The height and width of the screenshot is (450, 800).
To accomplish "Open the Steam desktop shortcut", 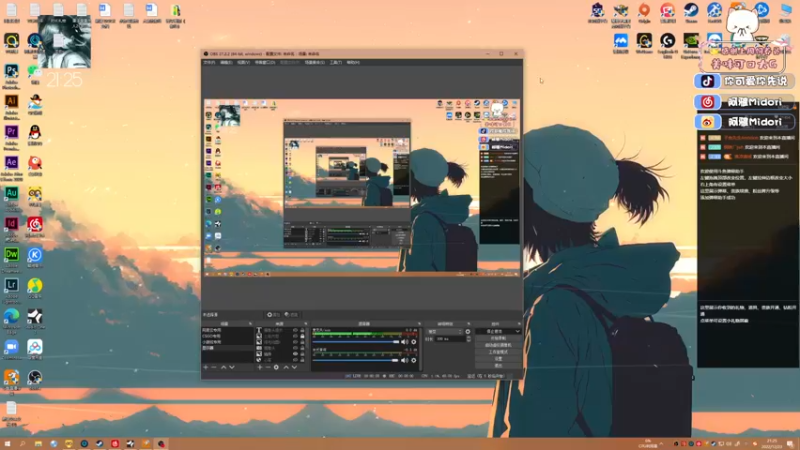I will [691, 10].
